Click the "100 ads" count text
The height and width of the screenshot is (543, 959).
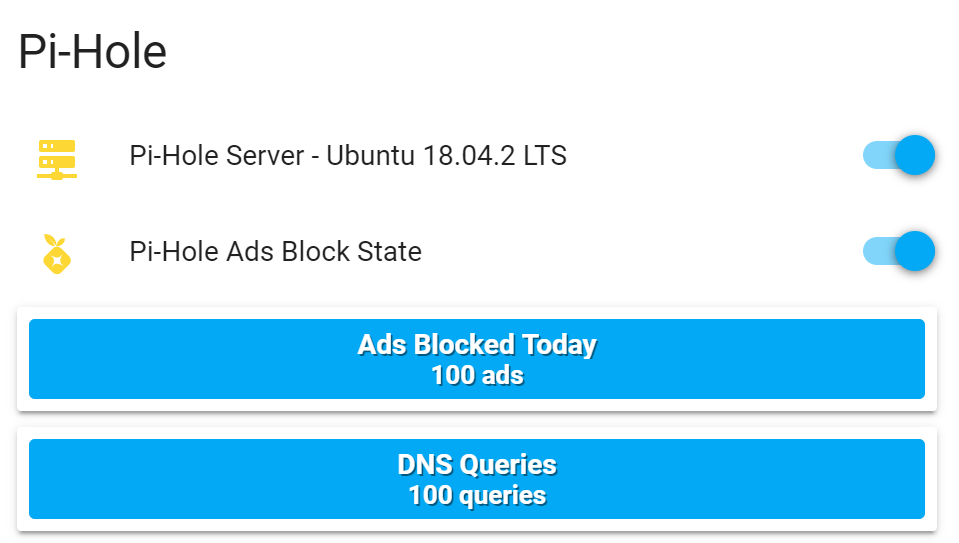(477, 376)
